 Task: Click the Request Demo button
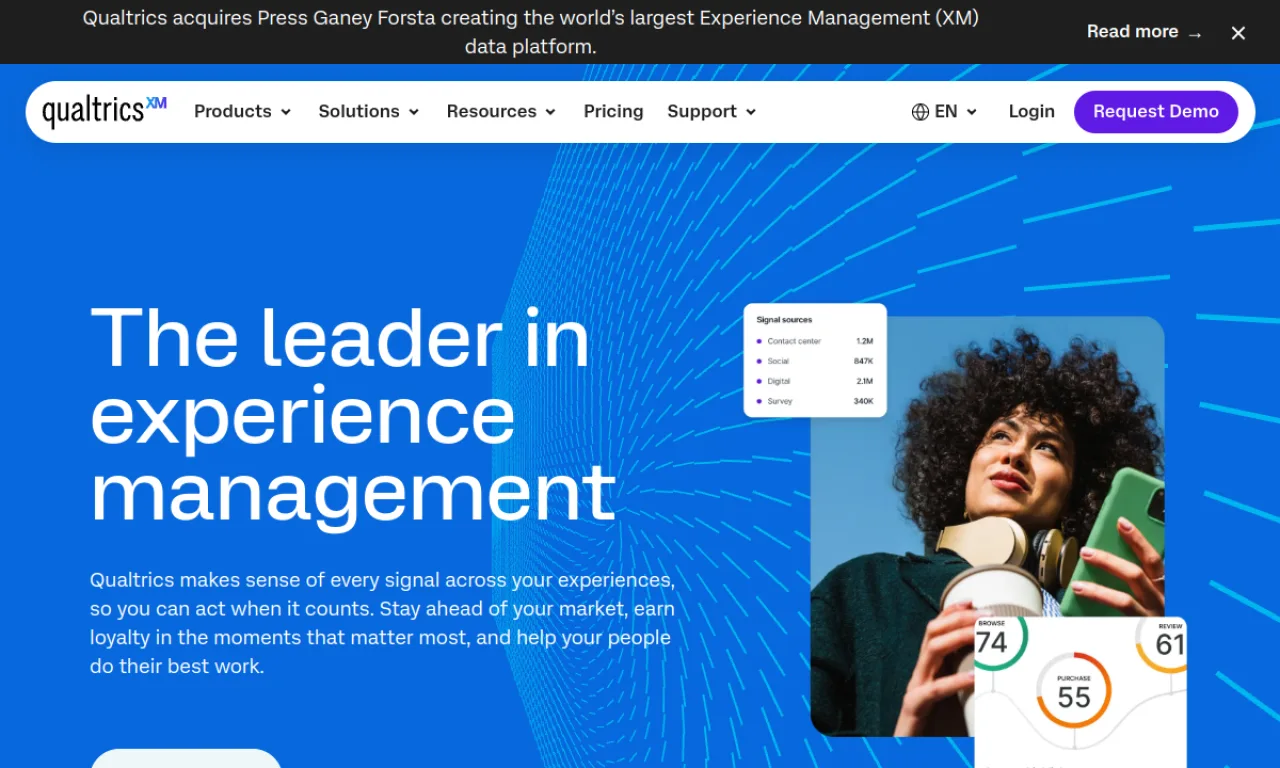(x=1156, y=112)
